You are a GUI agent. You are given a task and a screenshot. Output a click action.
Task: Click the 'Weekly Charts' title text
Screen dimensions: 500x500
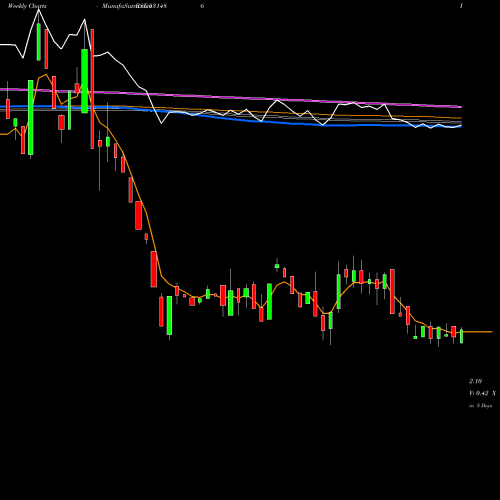pos(27,6)
